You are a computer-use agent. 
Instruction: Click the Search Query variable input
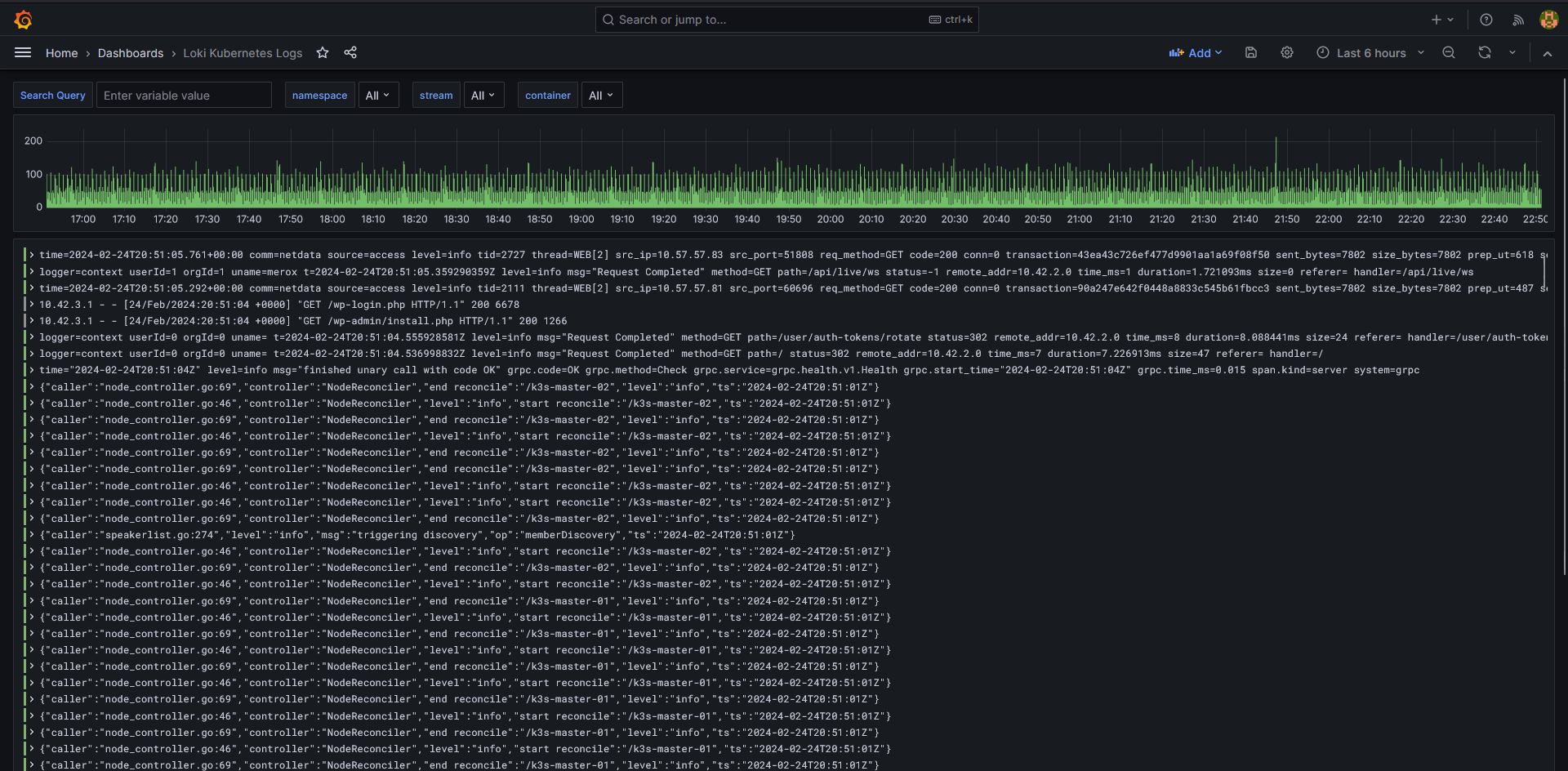point(184,96)
